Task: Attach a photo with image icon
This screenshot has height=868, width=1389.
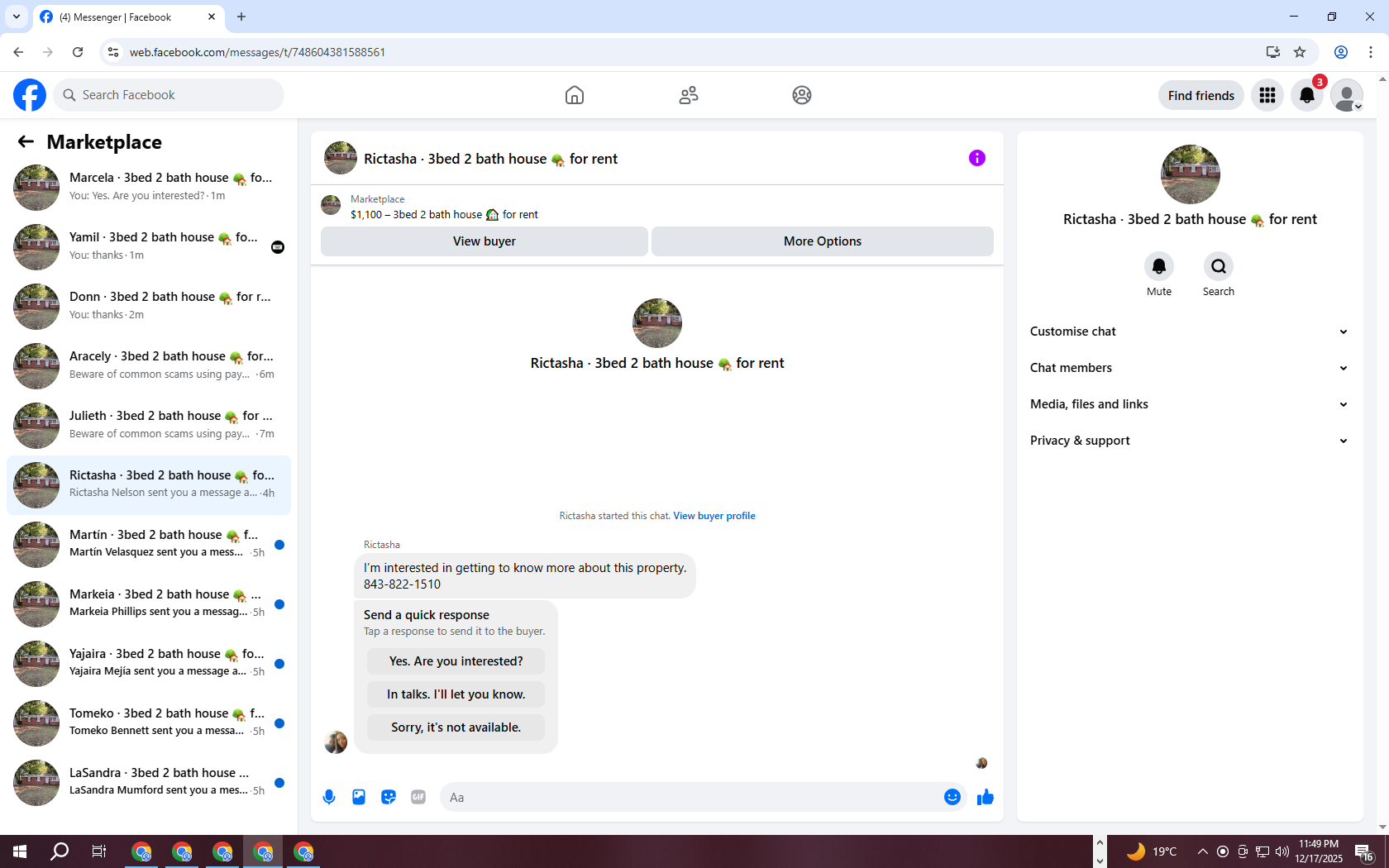Action: [359, 797]
